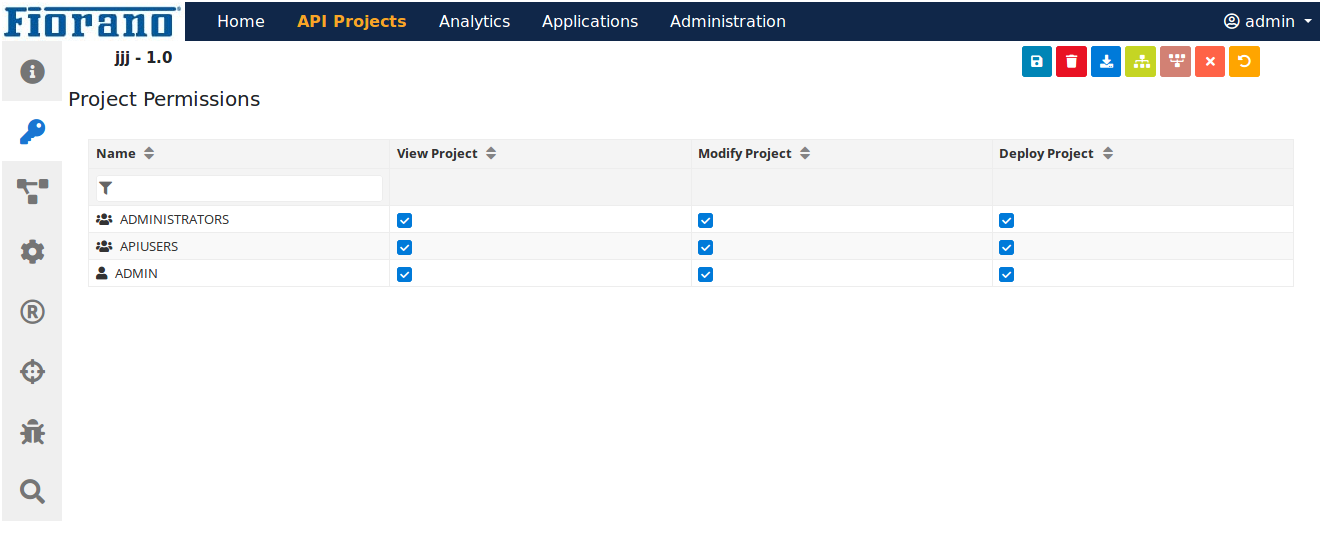This screenshot has width=1322, height=539.
Task: Go to the Analytics menu
Action: tap(474, 21)
